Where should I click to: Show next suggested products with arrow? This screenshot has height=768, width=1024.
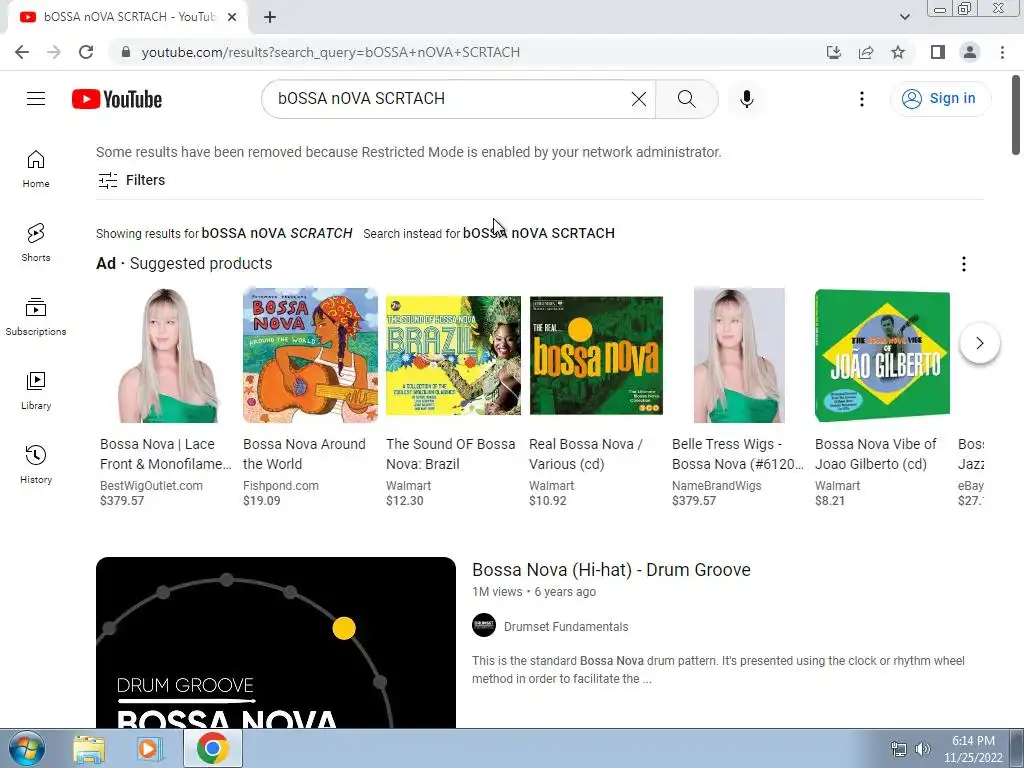pyautogui.click(x=980, y=343)
